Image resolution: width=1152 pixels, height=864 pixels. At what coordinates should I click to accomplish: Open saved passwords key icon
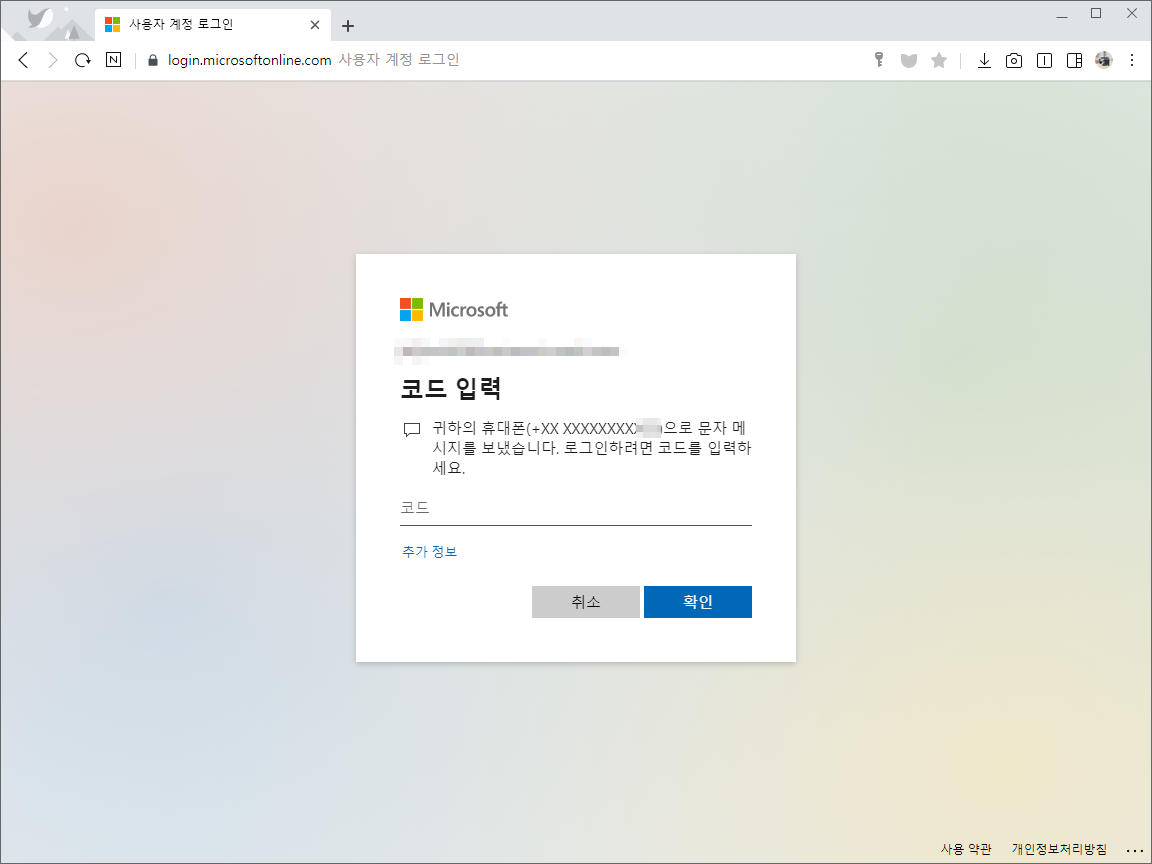tap(879, 60)
